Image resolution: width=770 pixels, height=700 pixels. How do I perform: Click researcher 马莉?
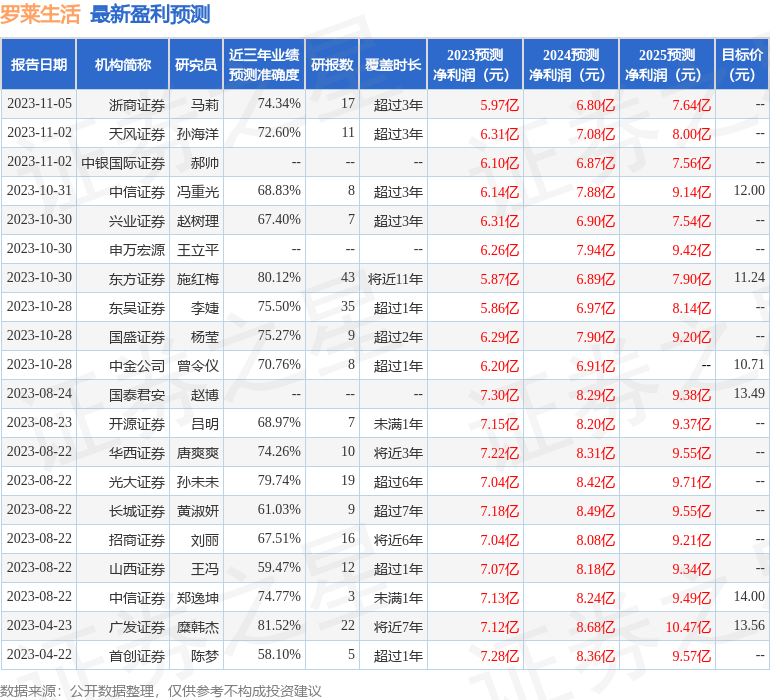click(205, 105)
